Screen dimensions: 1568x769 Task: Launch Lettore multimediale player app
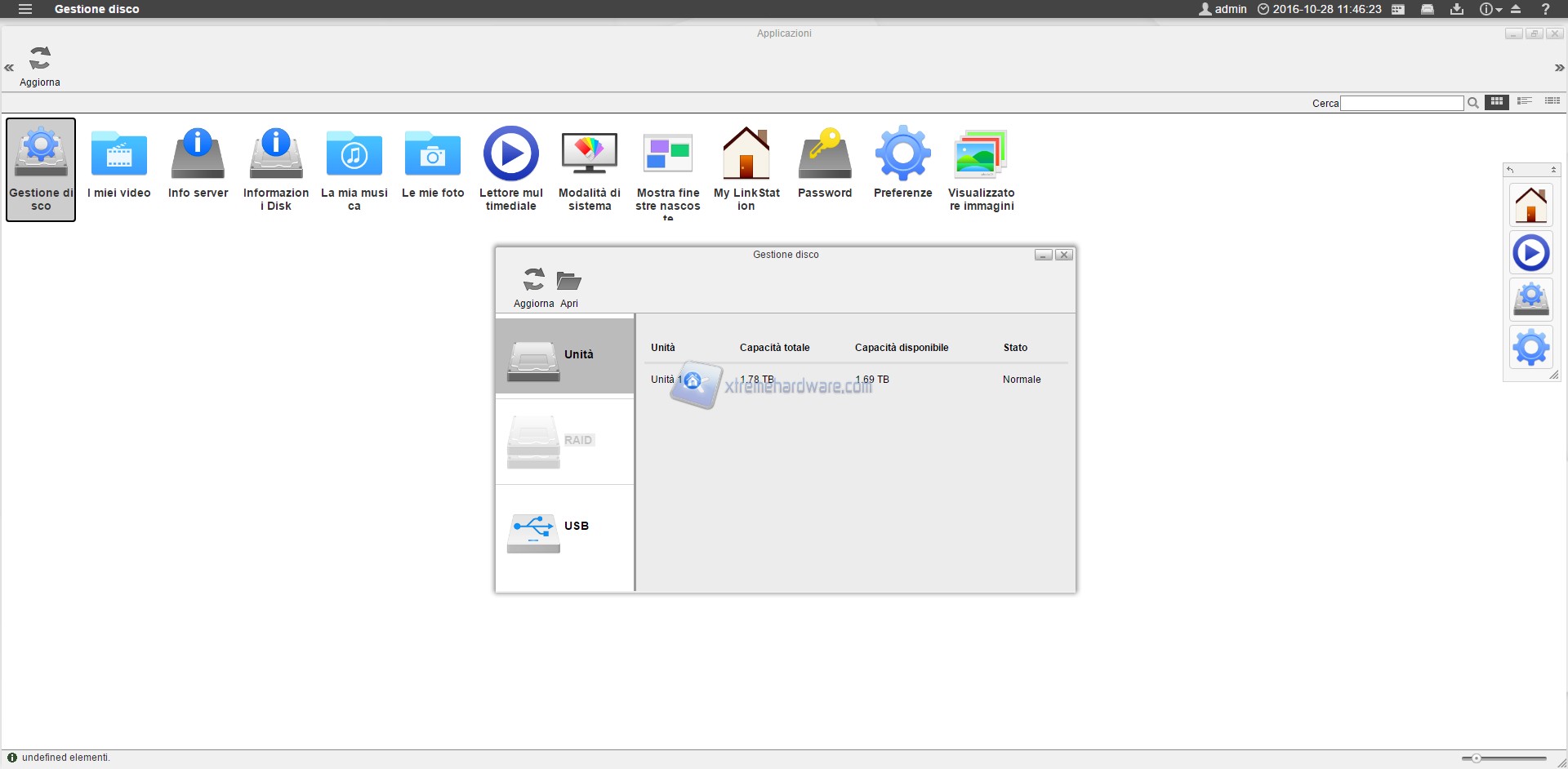click(510, 163)
